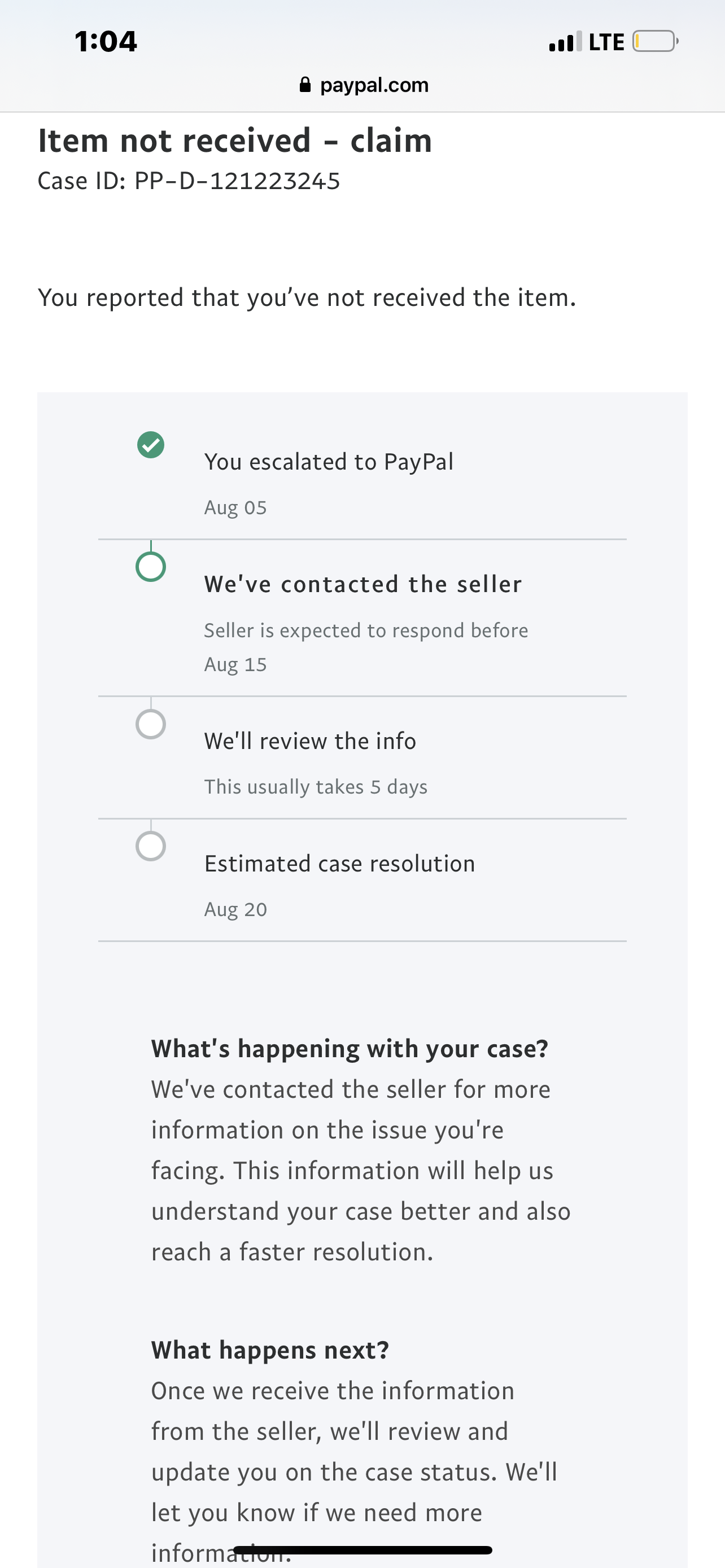The height and width of the screenshot is (1568, 725).
Task: Select the gray circle for estimated resolution step
Action: tap(150, 846)
